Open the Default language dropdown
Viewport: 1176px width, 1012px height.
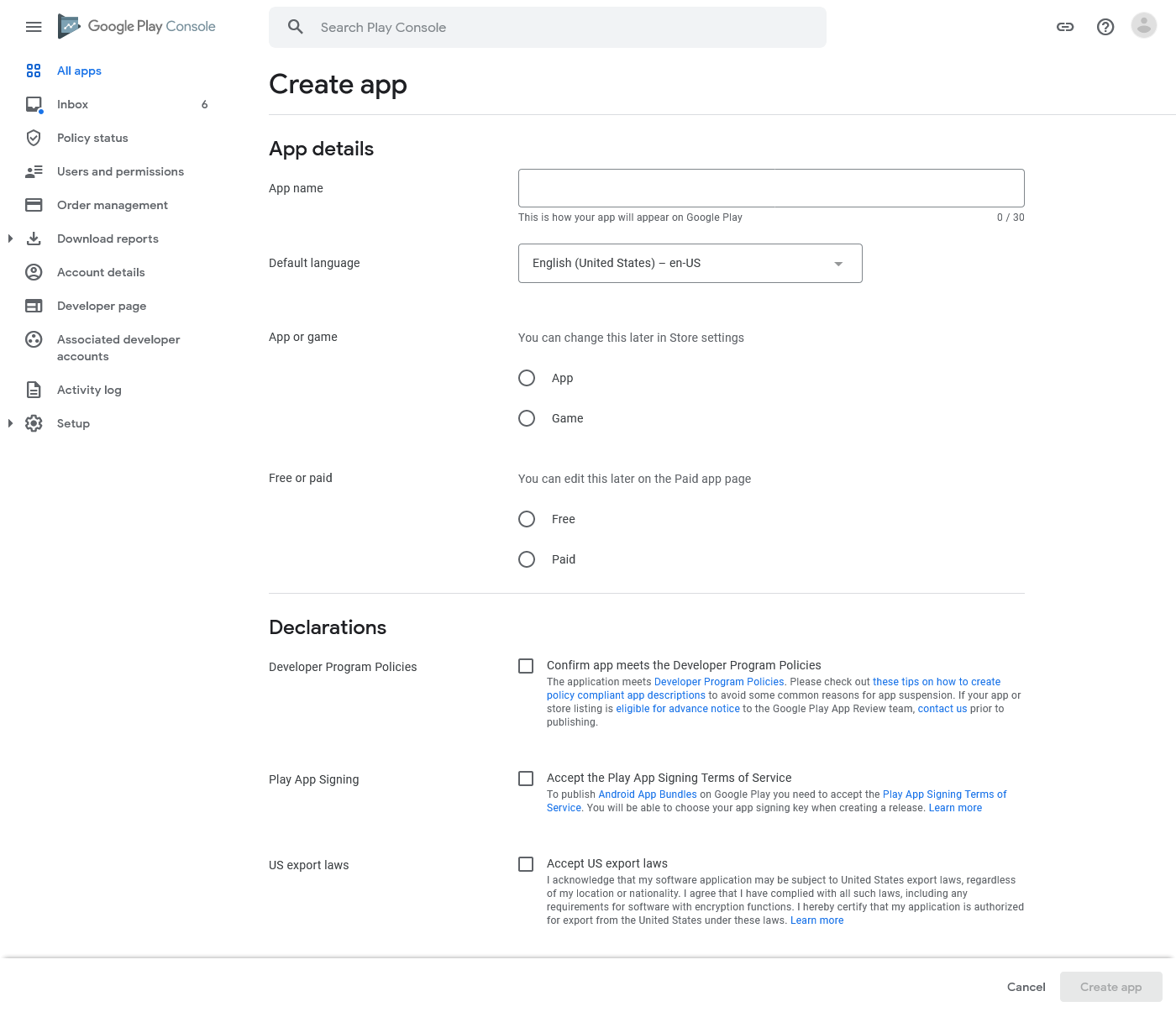[x=690, y=263]
